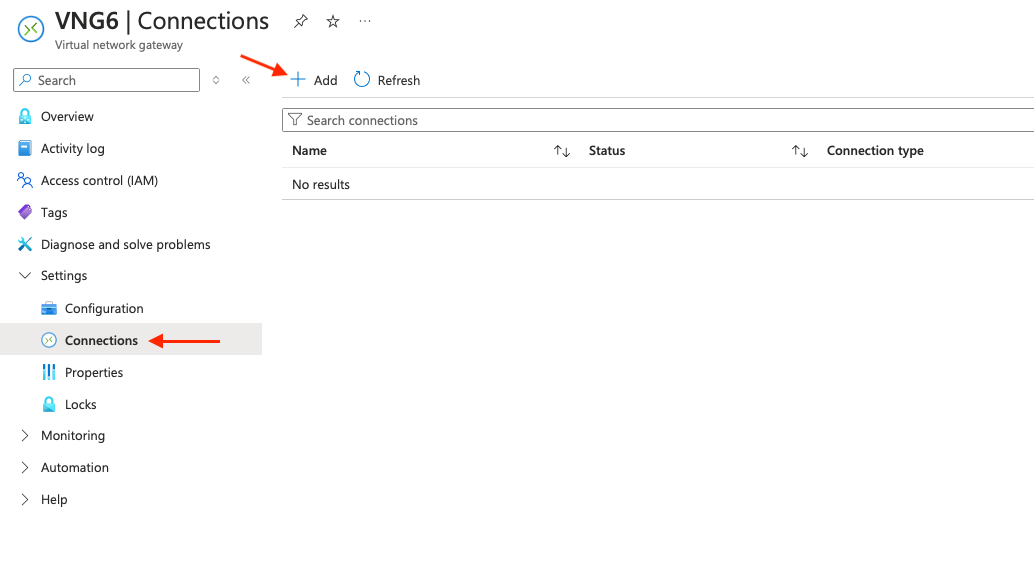Sort connections by Name arrows
Viewport: 1034px width, 568px height.
point(562,151)
